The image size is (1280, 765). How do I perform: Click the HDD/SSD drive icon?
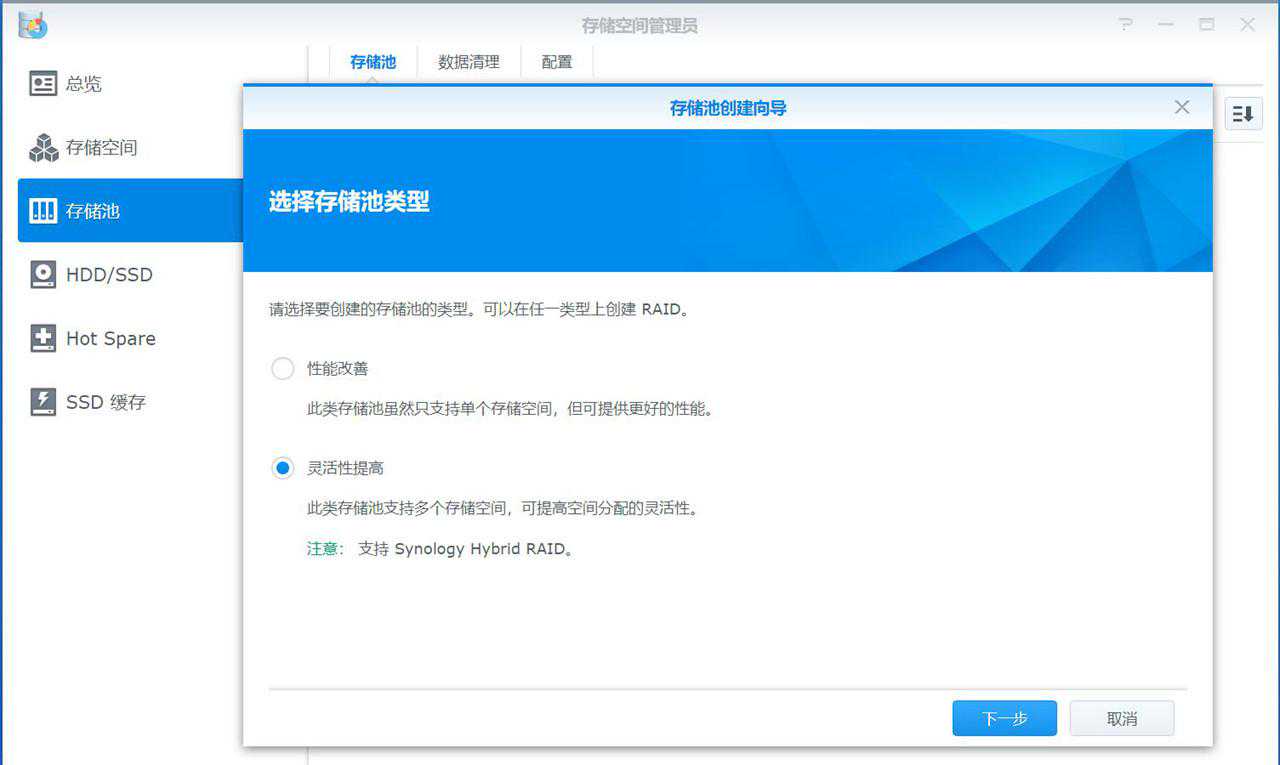[43, 275]
